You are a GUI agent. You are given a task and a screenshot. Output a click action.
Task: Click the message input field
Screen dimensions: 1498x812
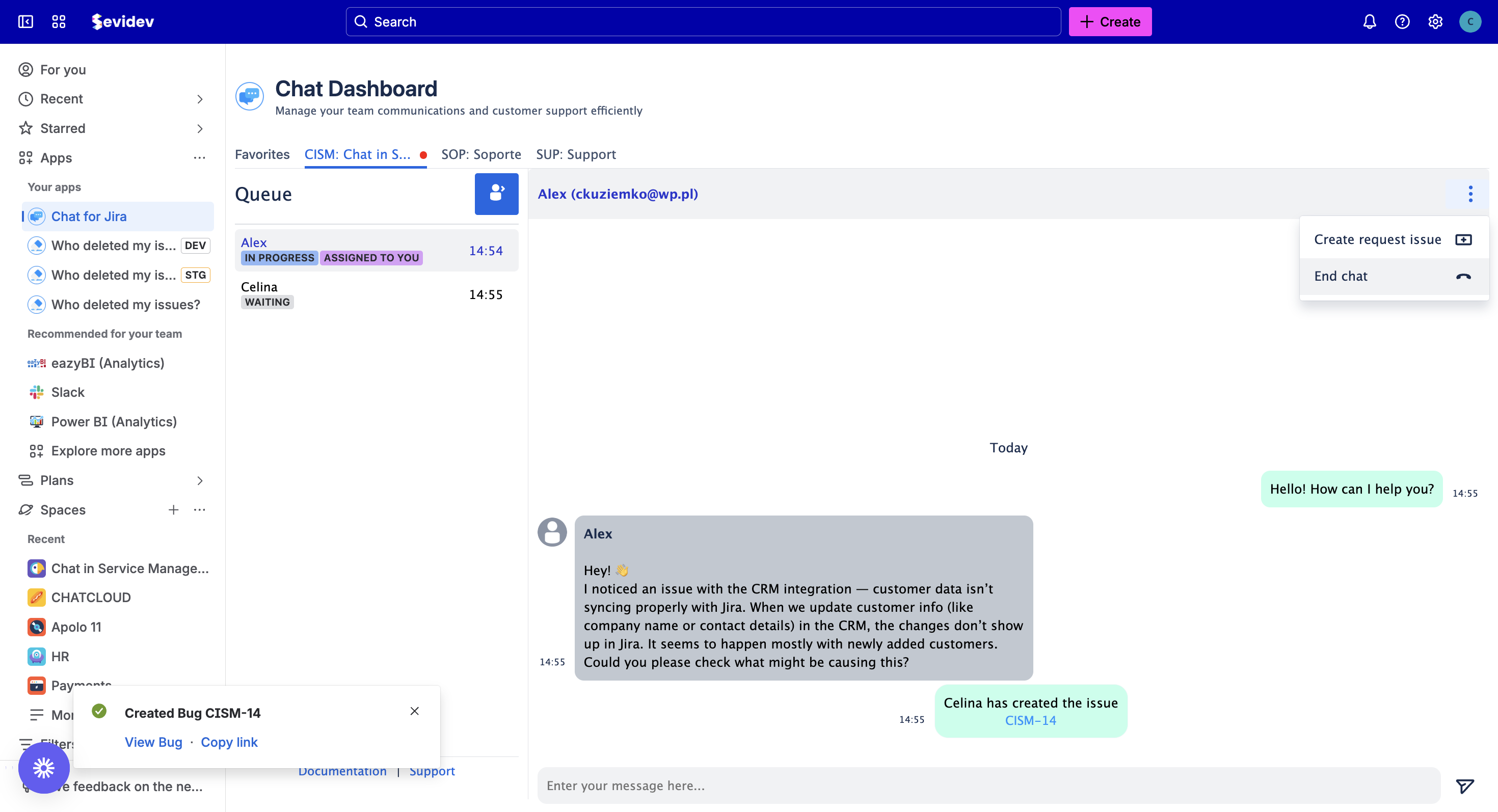tap(988, 786)
